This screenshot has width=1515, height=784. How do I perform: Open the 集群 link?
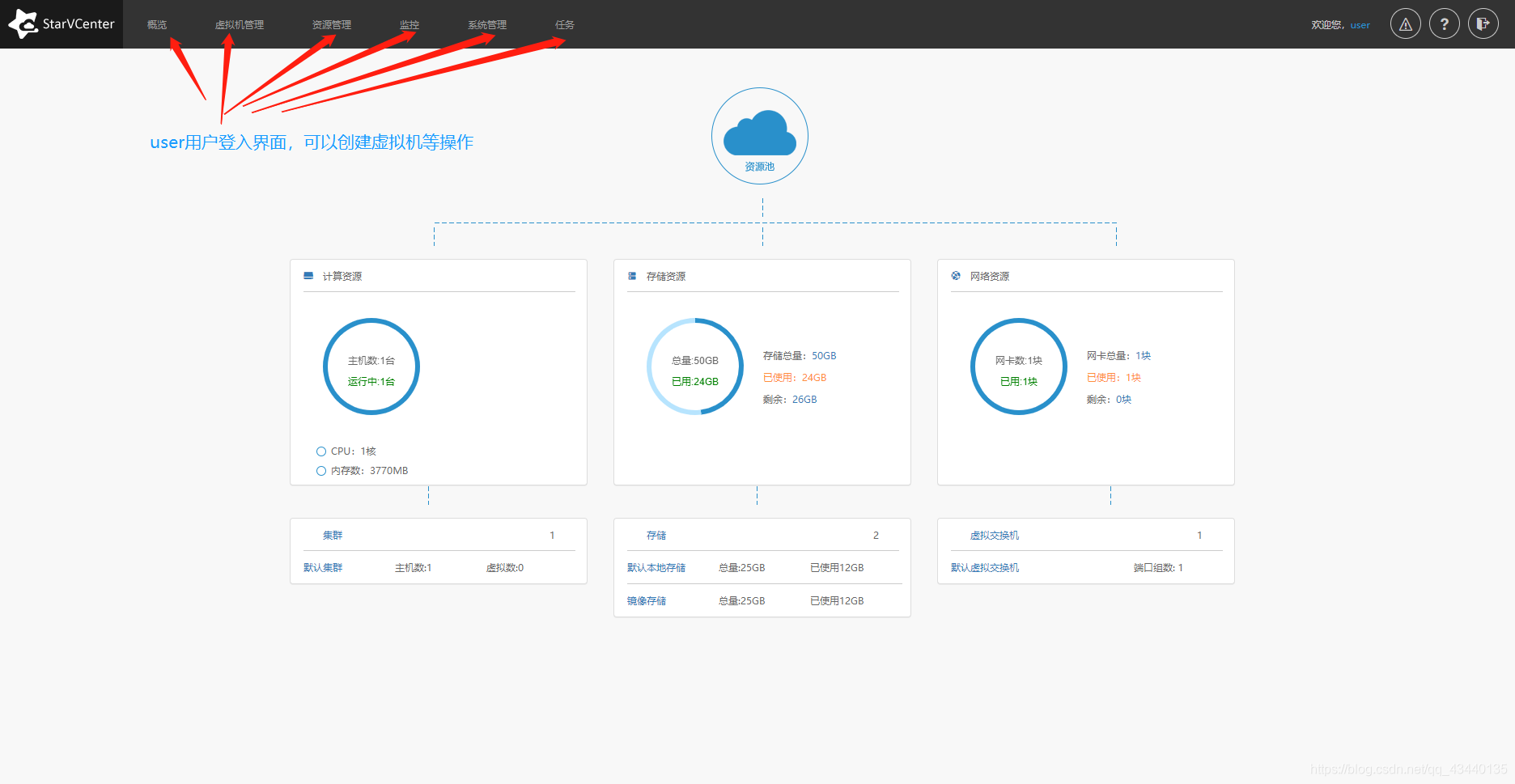tap(333, 536)
